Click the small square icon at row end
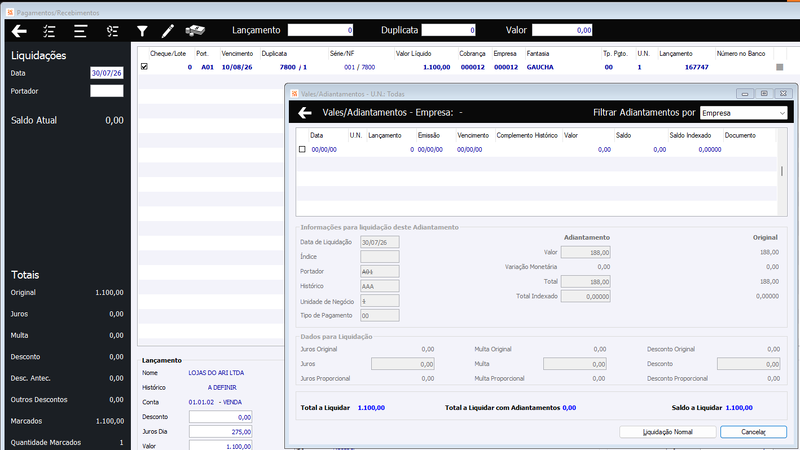 pos(780,67)
